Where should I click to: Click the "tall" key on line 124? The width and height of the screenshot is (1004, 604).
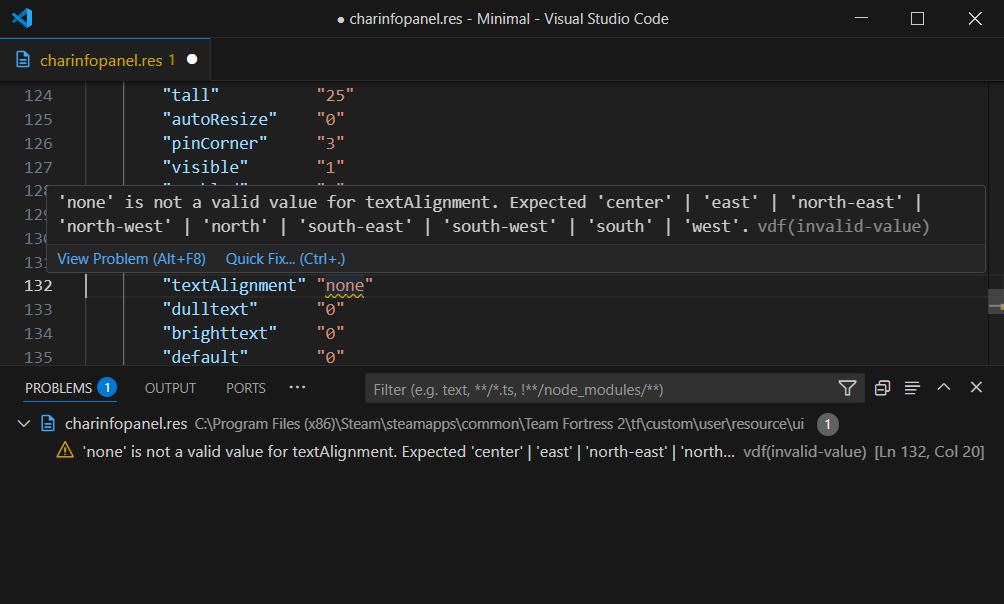coord(190,95)
